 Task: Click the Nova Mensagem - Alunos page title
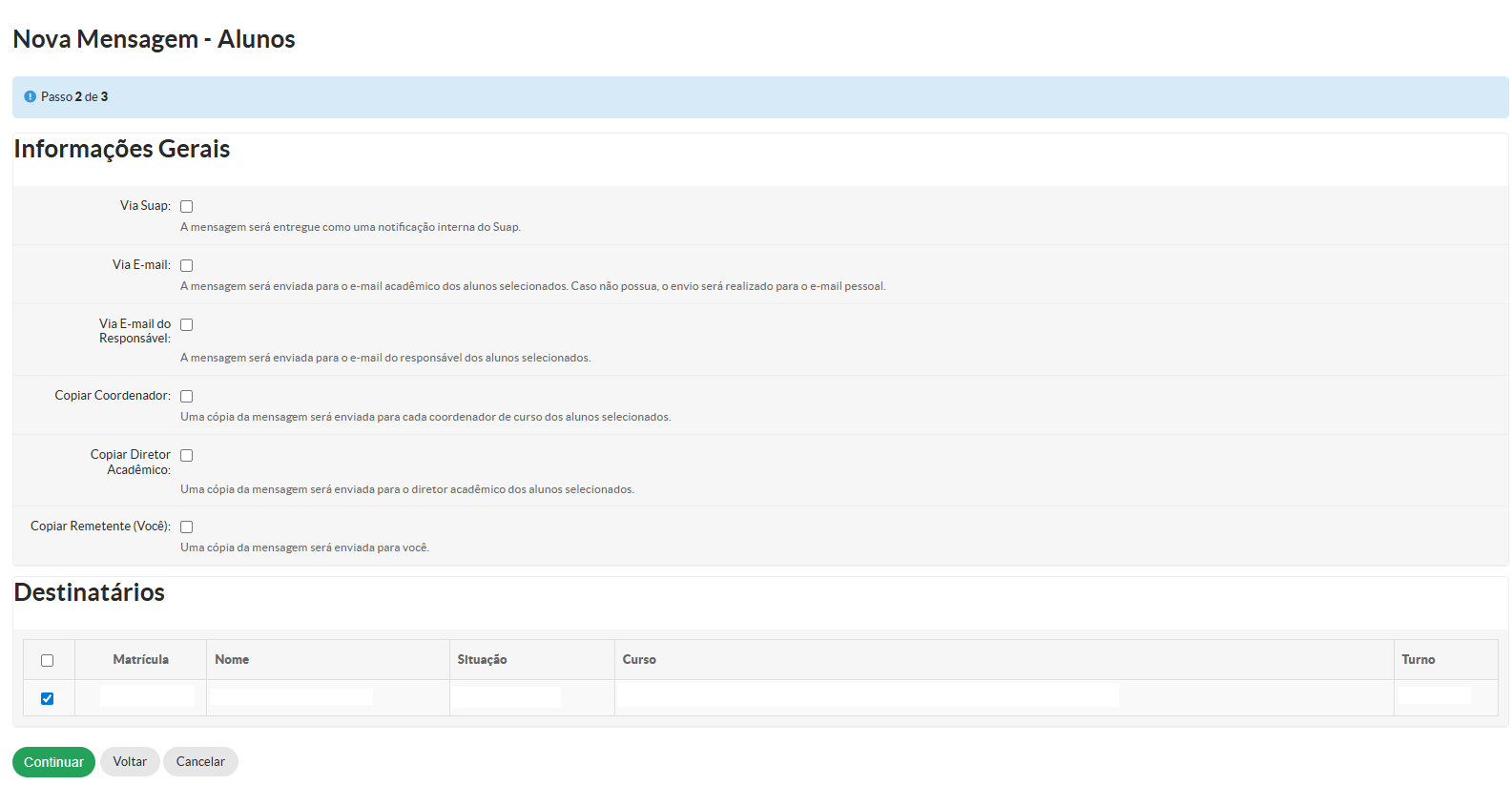[x=154, y=39]
